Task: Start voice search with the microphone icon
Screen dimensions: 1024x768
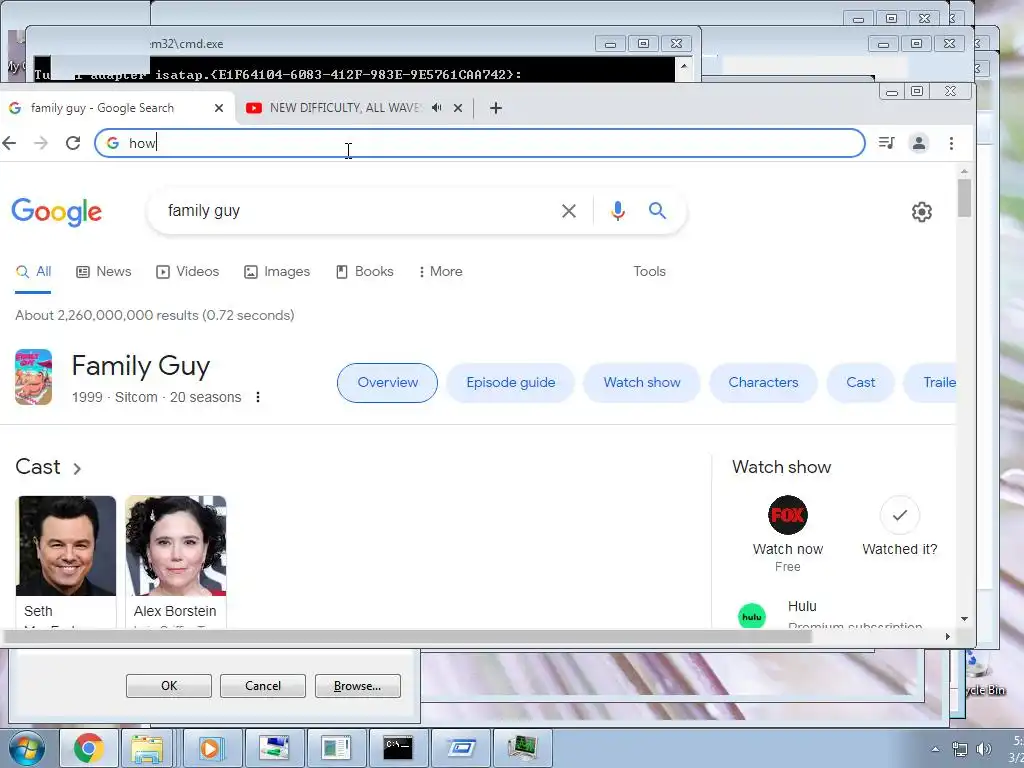Action: [x=618, y=211]
